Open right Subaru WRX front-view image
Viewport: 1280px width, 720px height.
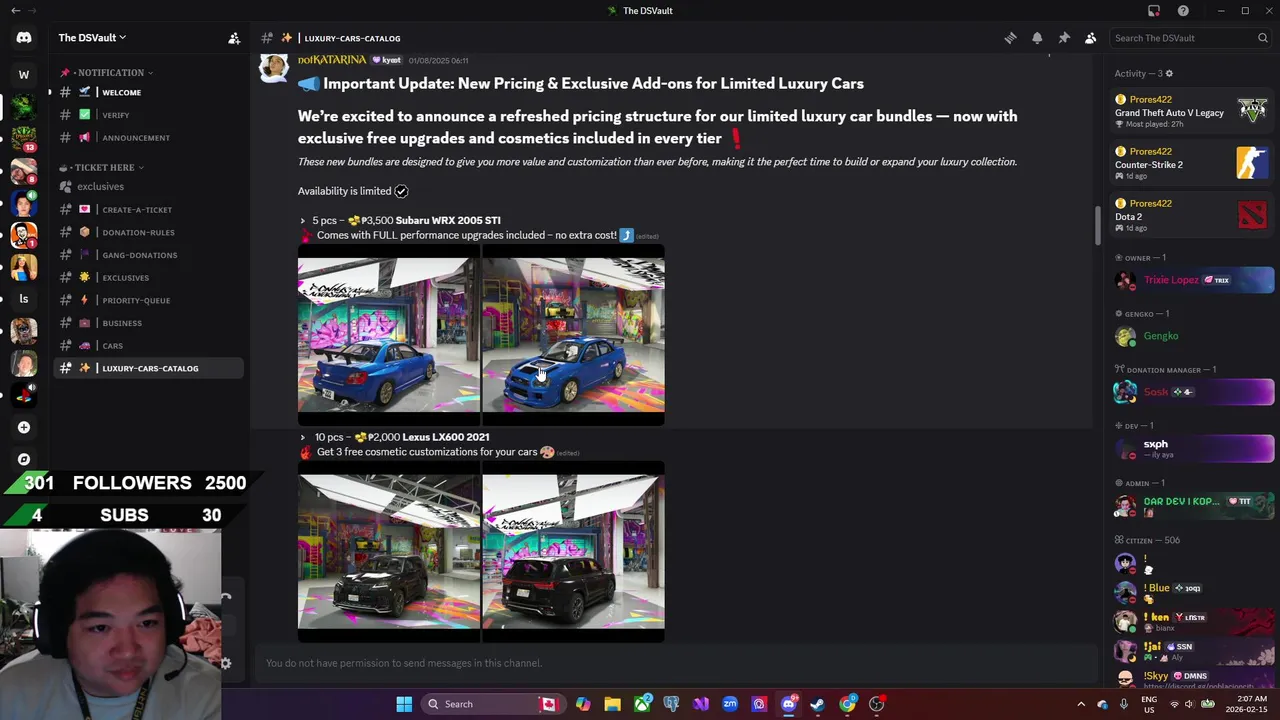pyautogui.click(x=574, y=335)
